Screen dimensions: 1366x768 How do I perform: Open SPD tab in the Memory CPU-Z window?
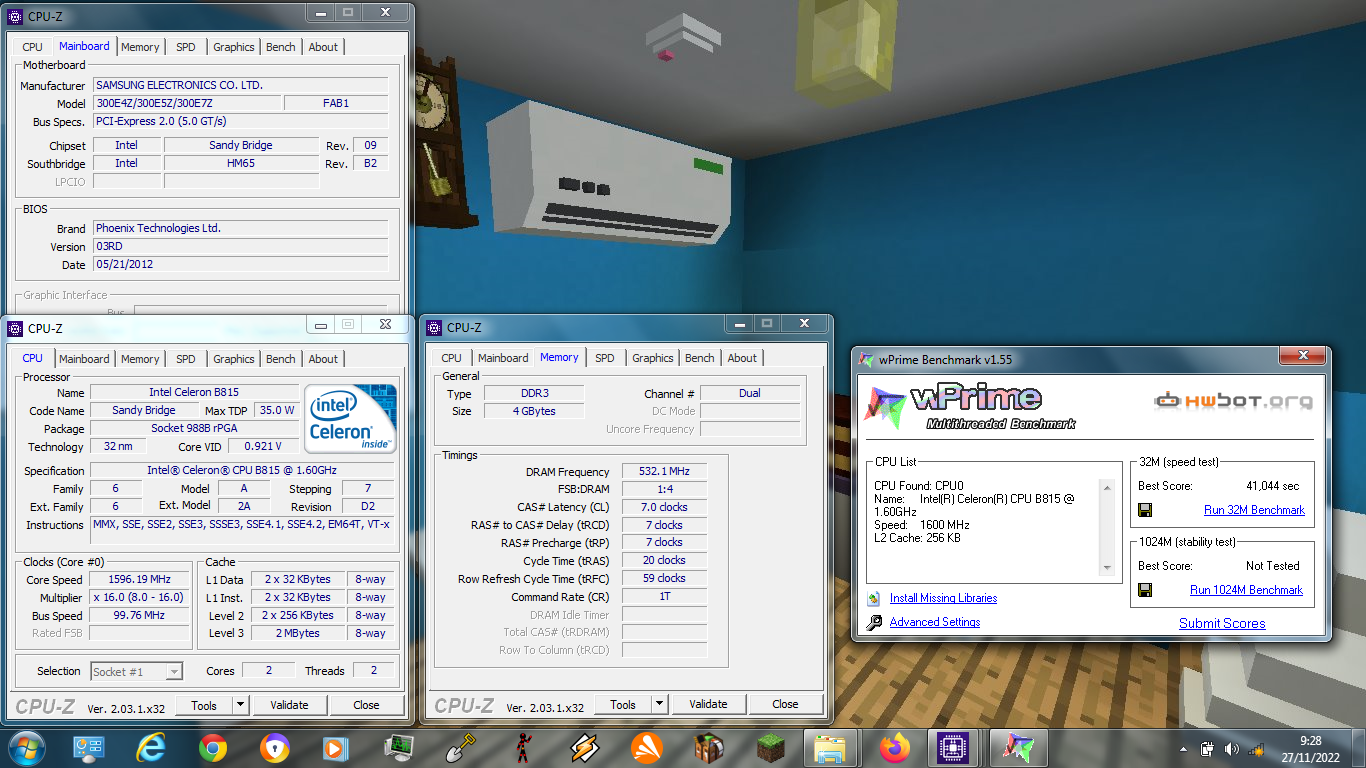(x=605, y=358)
